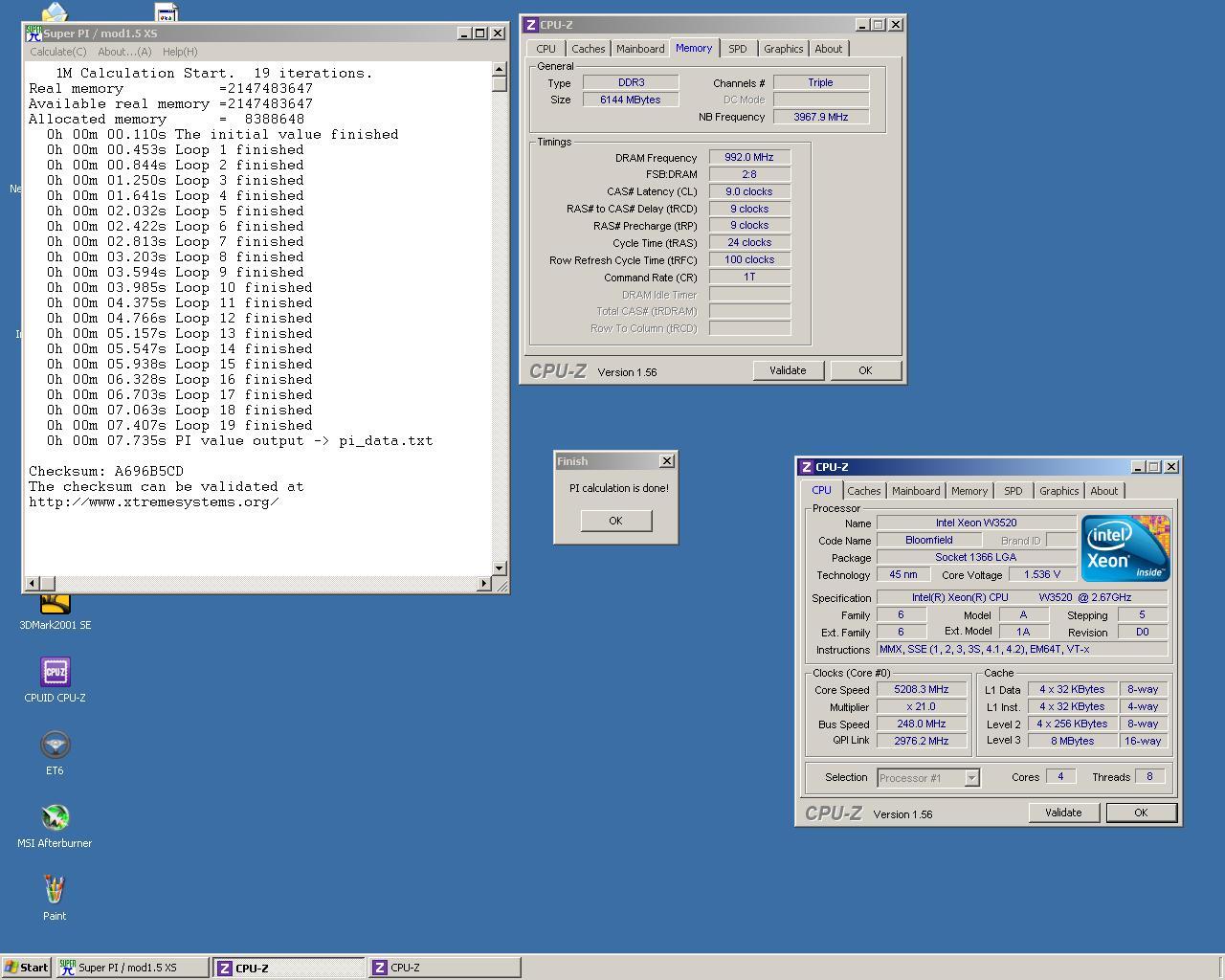Click OK in the Memory CPU-Z window

[865, 370]
